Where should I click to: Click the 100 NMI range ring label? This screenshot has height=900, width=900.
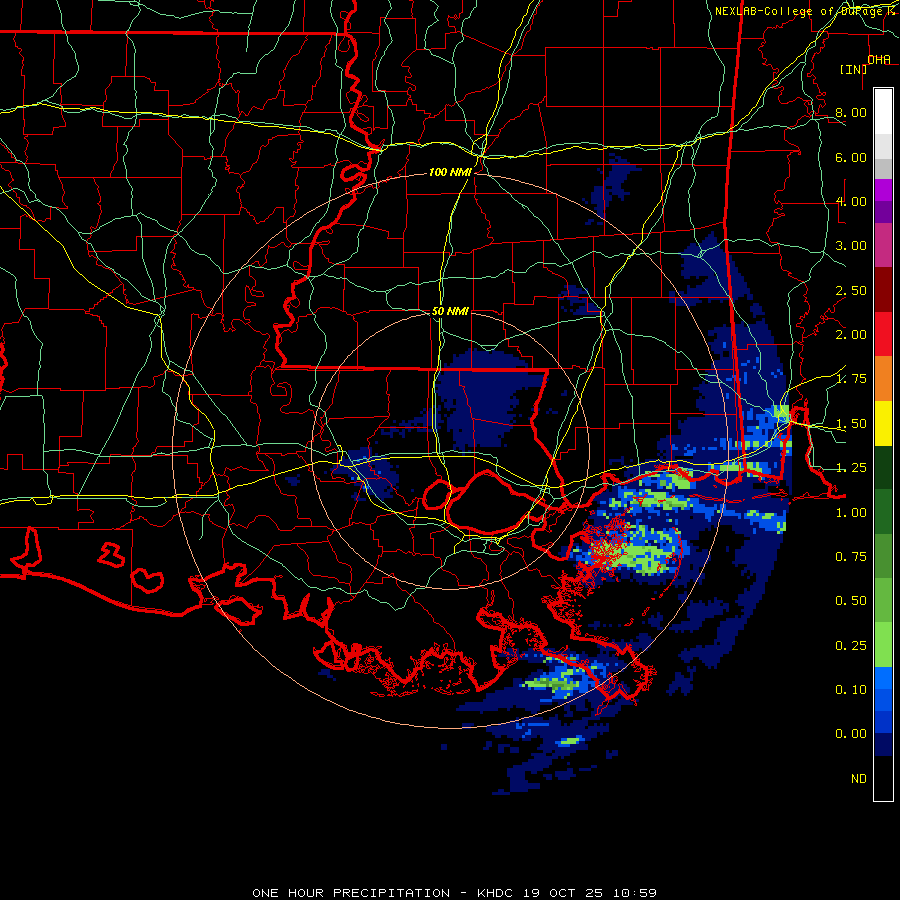450,172
